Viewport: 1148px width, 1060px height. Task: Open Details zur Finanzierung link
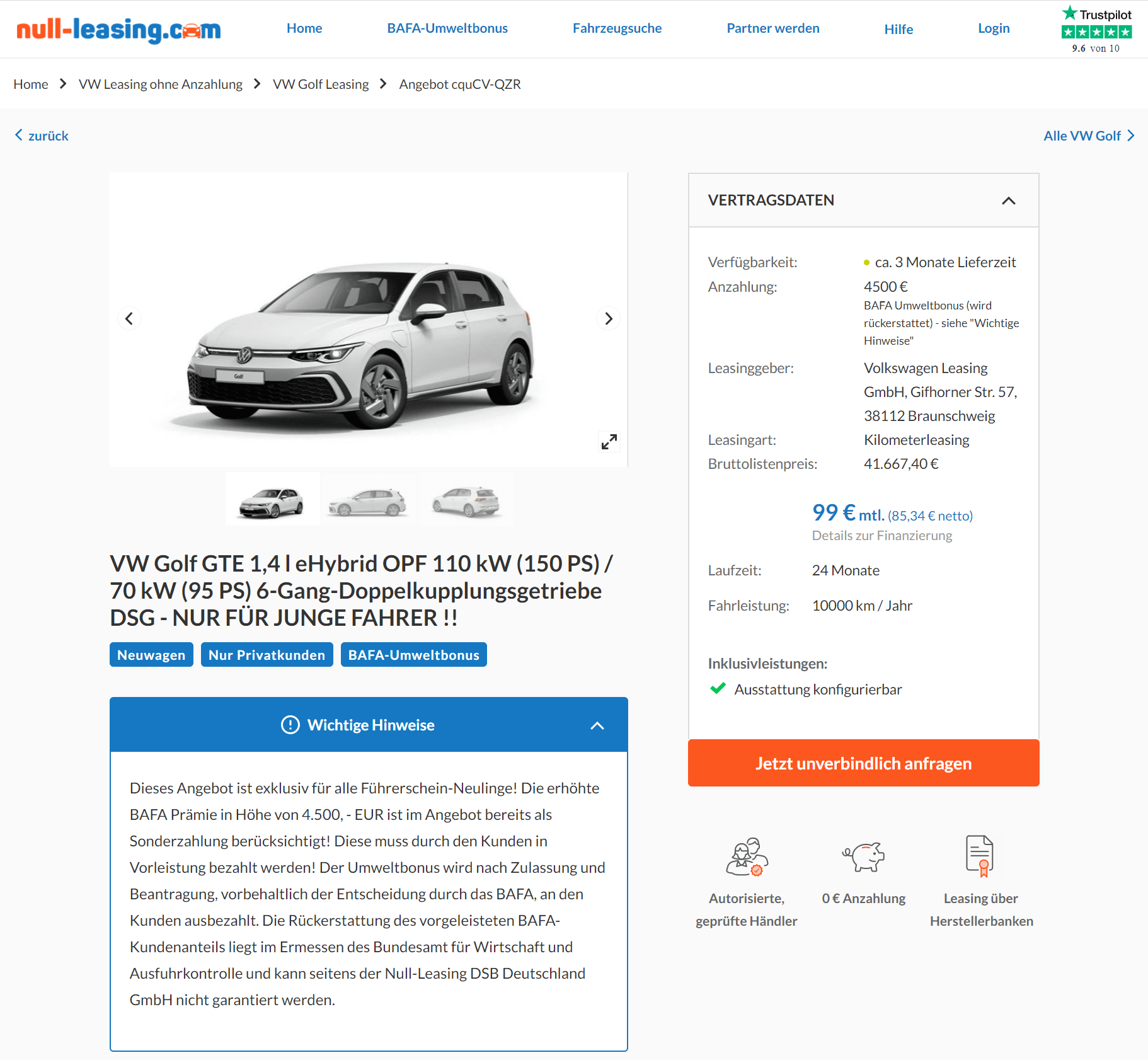tap(881, 536)
